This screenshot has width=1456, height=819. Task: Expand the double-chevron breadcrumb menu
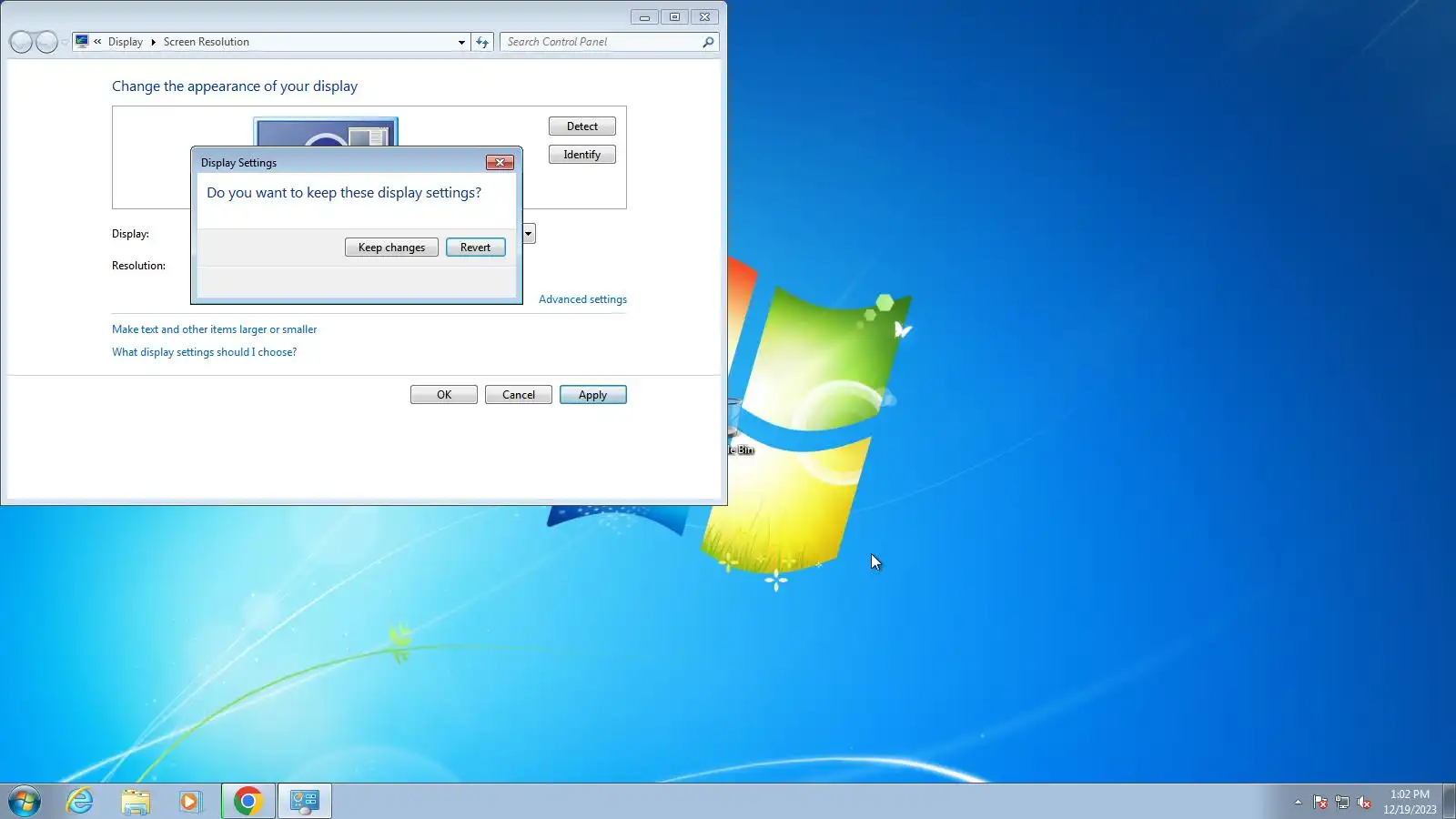tap(97, 42)
